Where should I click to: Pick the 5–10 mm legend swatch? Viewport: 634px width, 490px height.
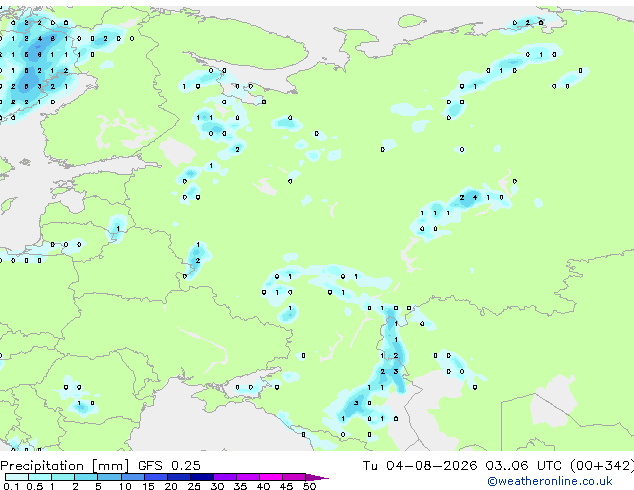(x=110, y=477)
